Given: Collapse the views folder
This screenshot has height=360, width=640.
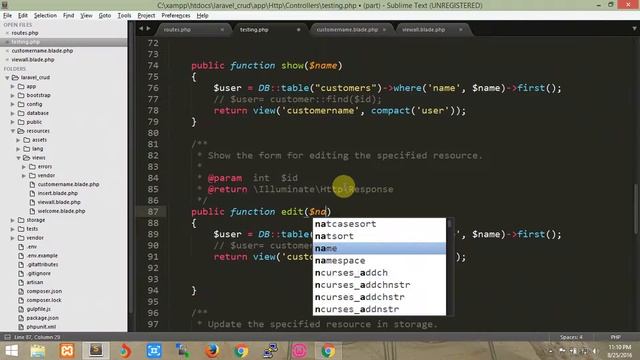Looking at the screenshot, I should [x=18, y=158].
